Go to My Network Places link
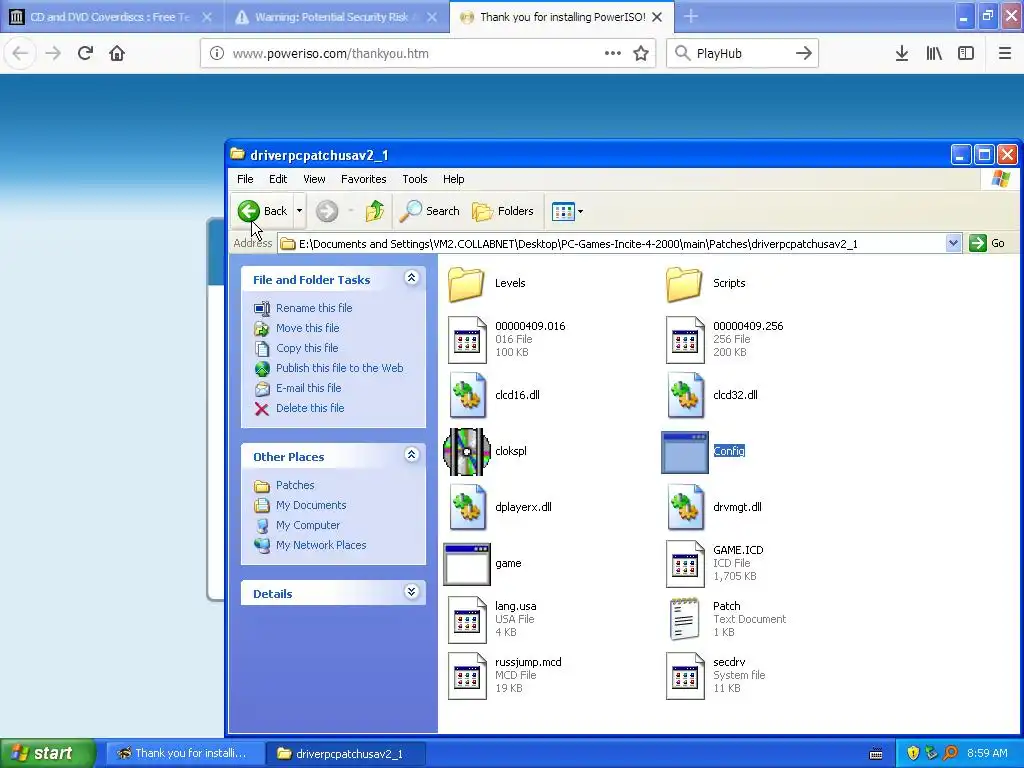 321,545
